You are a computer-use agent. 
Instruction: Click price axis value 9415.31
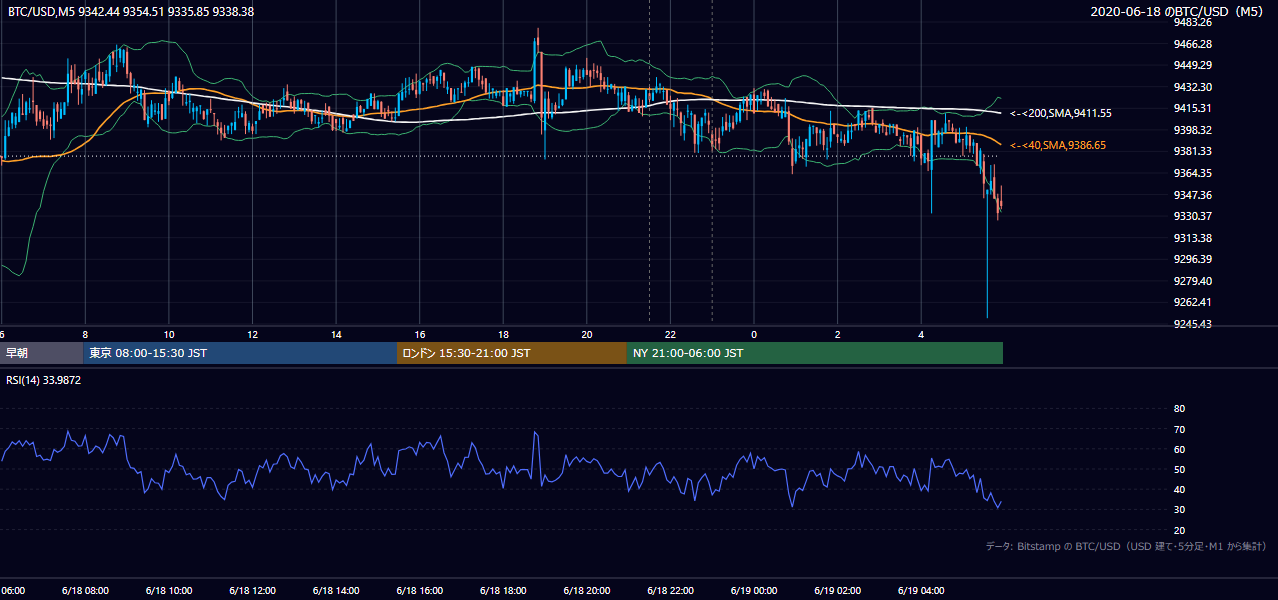[1193, 108]
